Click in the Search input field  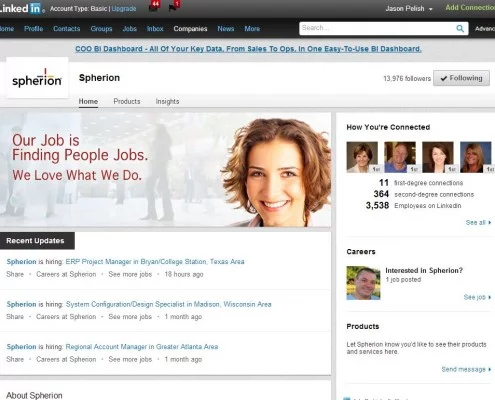[x=377, y=28]
